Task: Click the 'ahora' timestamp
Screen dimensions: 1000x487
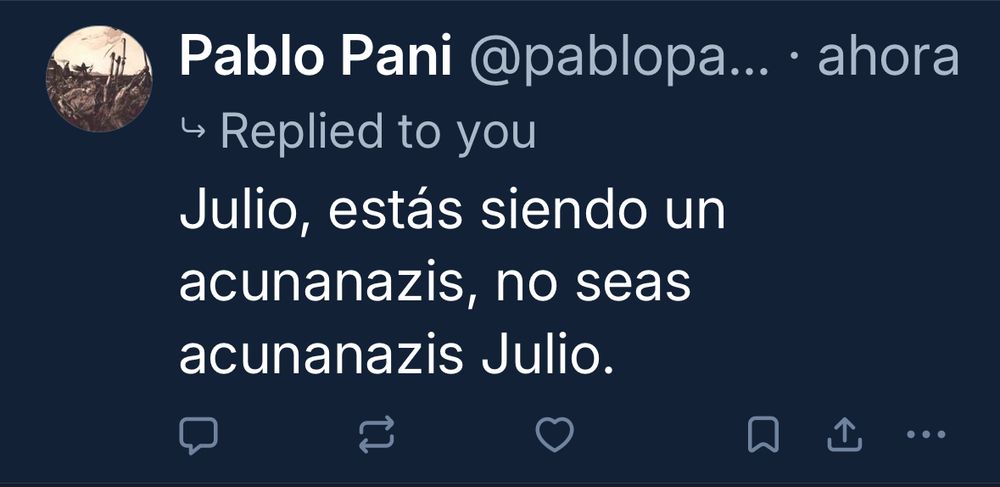Action: pos(888,57)
